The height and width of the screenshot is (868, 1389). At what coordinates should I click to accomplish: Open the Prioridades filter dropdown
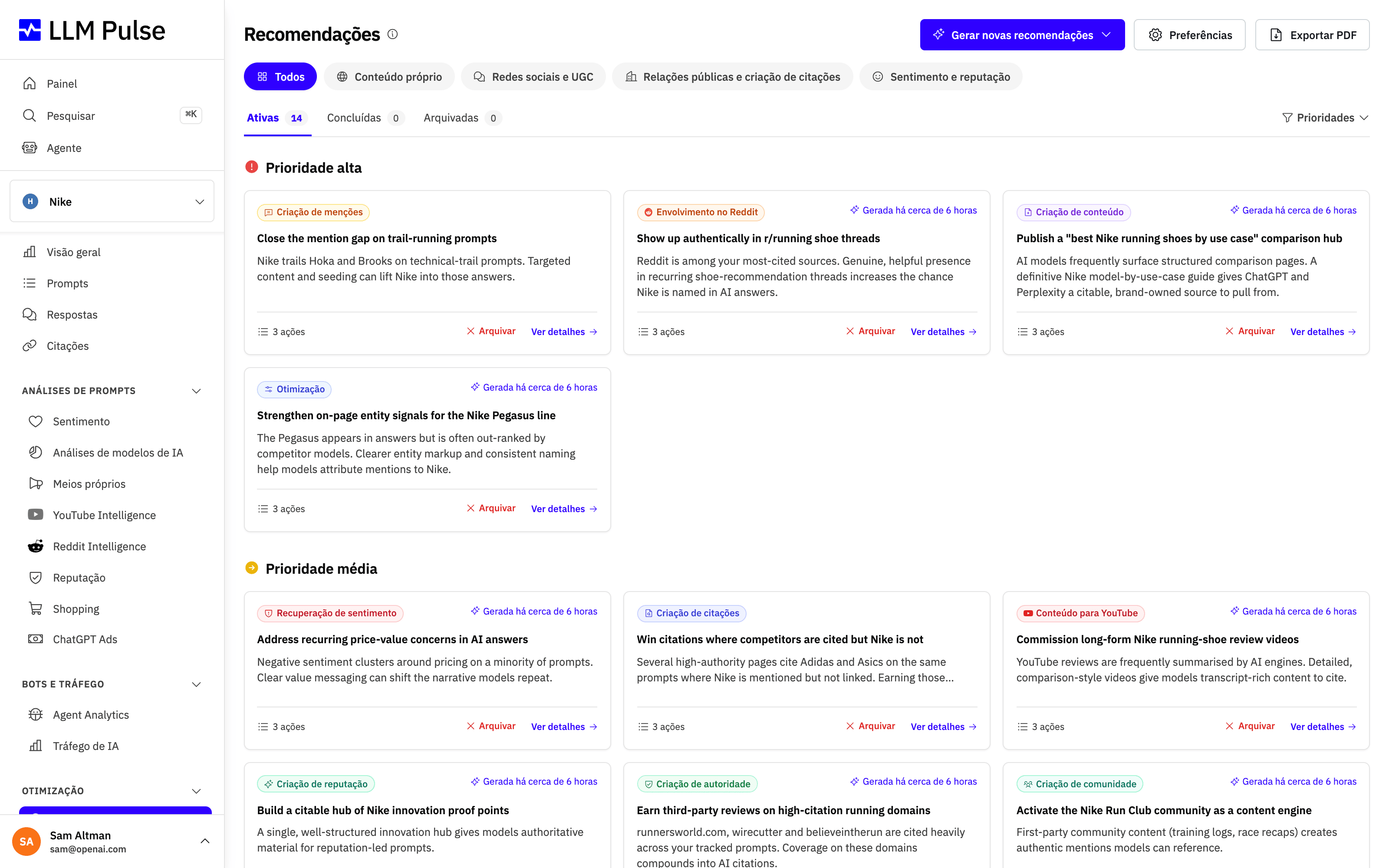tap(1325, 118)
